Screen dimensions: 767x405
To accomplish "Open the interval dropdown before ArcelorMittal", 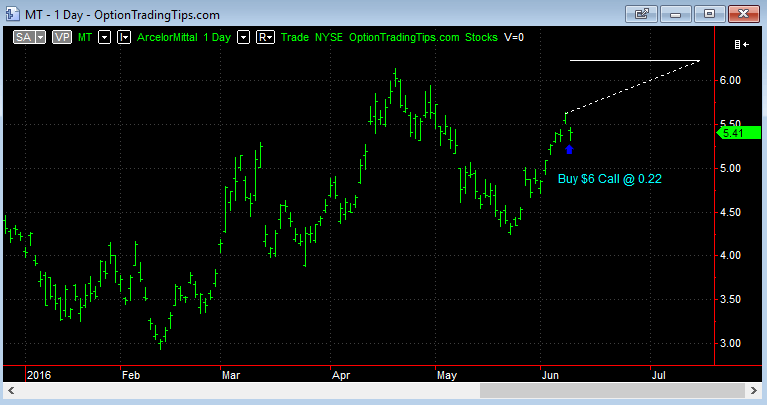I will point(124,37).
